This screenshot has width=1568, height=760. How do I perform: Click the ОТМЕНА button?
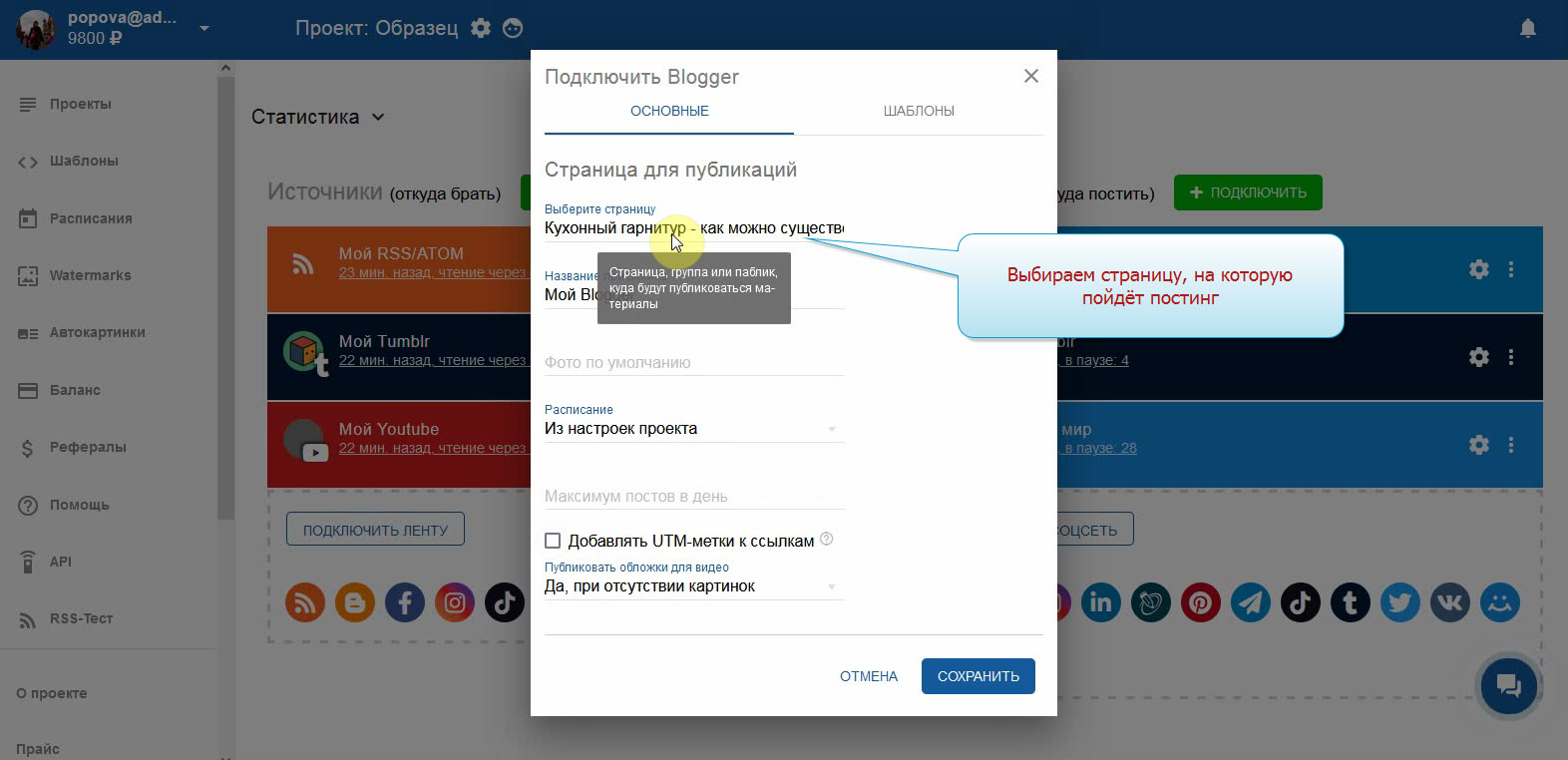868,676
